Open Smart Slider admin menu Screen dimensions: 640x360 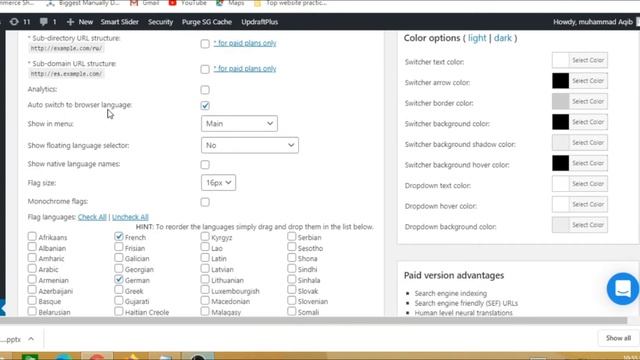pos(120,22)
